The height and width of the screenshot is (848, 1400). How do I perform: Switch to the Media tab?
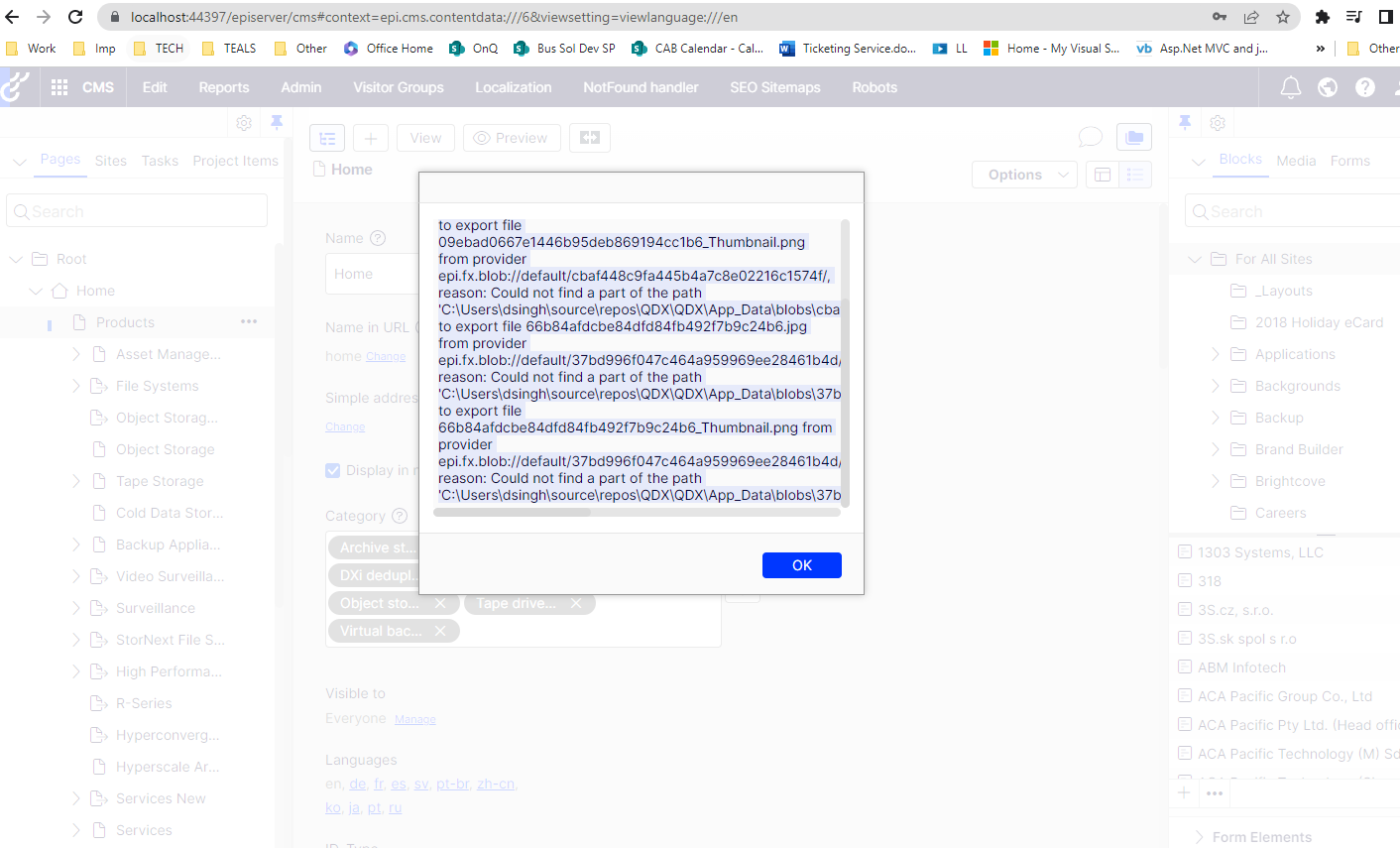(1296, 161)
